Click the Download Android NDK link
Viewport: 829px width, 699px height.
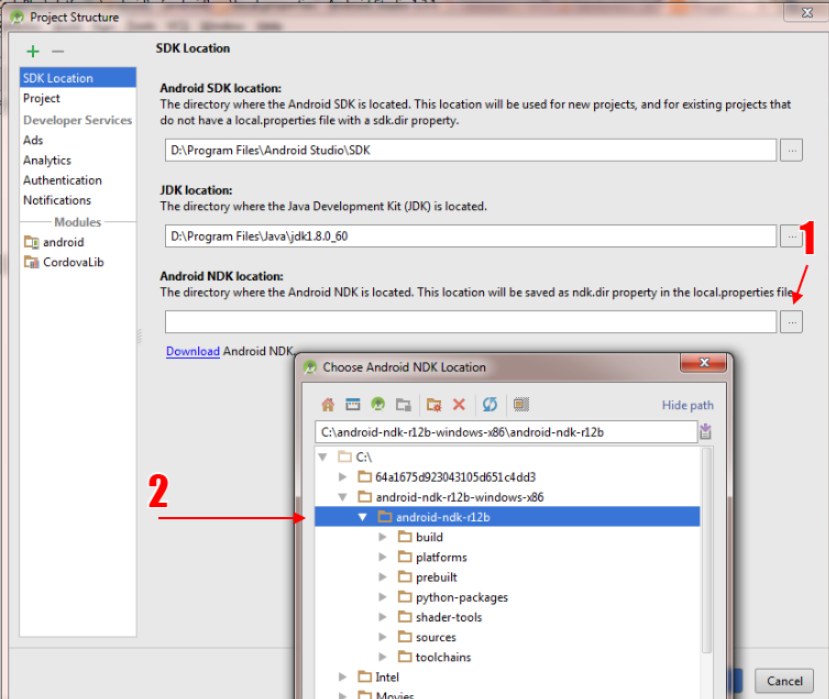click(x=192, y=351)
